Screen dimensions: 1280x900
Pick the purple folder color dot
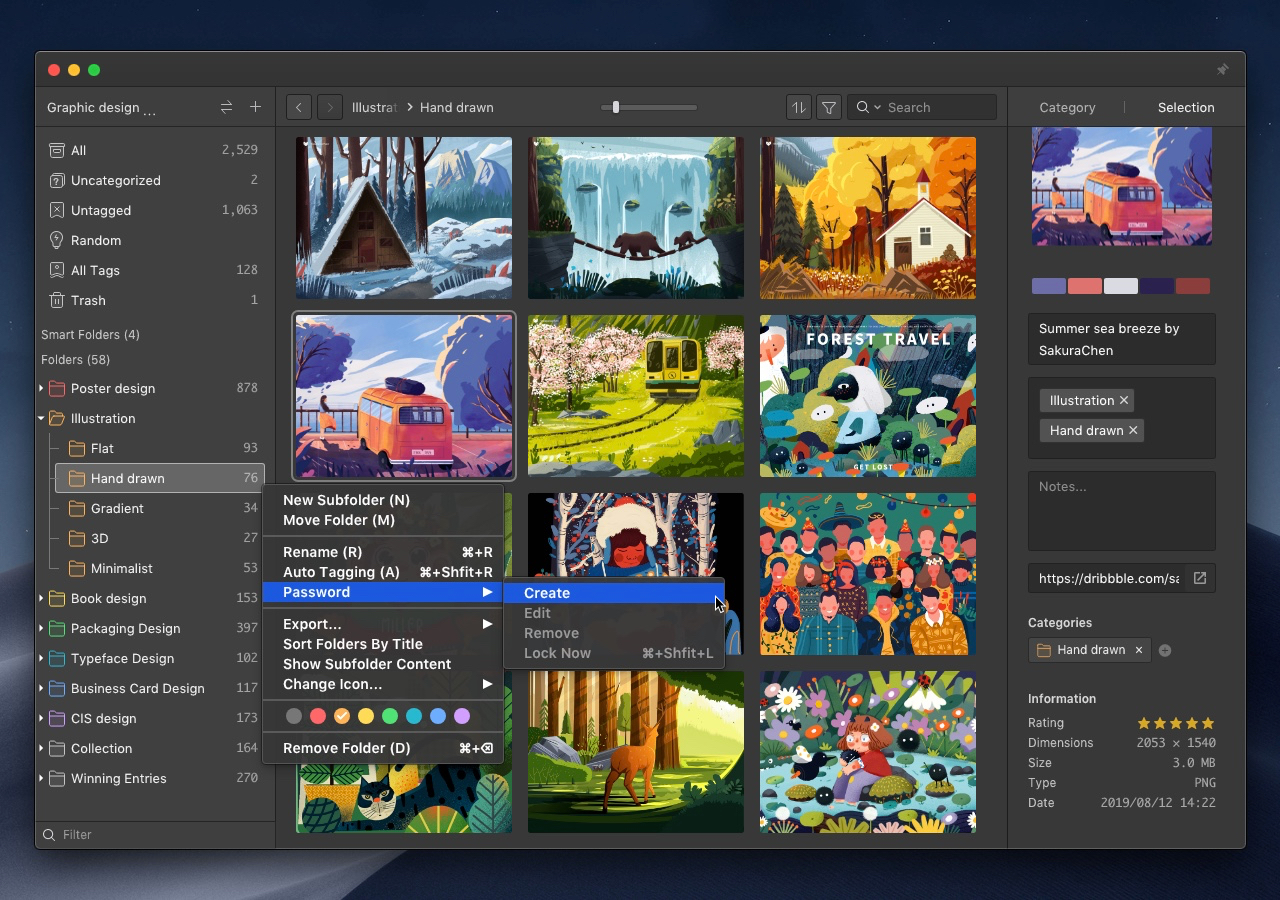(462, 716)
